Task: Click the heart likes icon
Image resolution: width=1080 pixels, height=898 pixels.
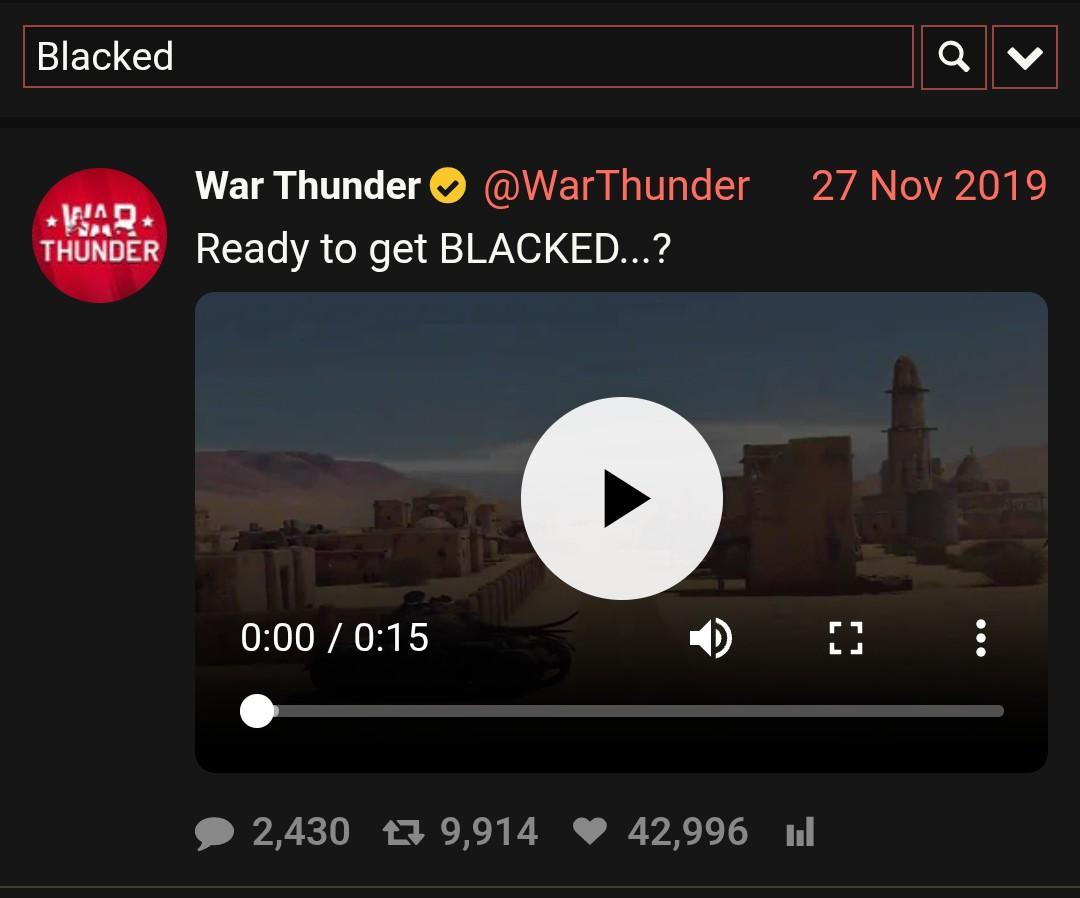Action: click(590, 831)
